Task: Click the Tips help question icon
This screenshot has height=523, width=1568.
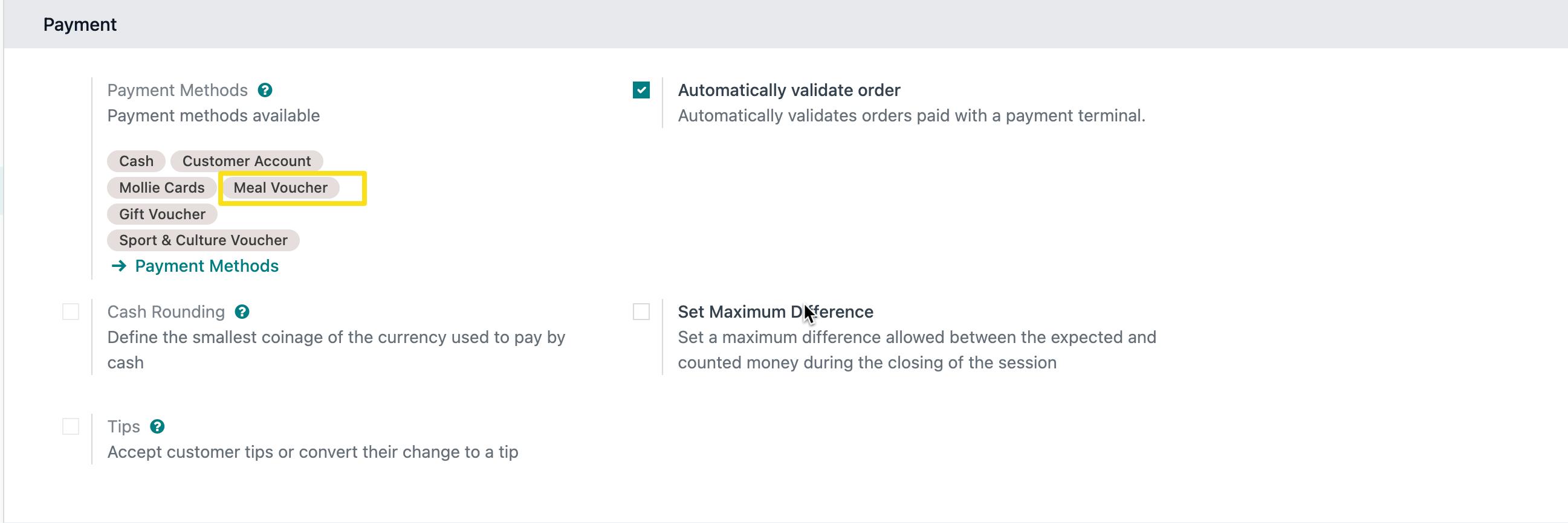Action: pos(157,427)
